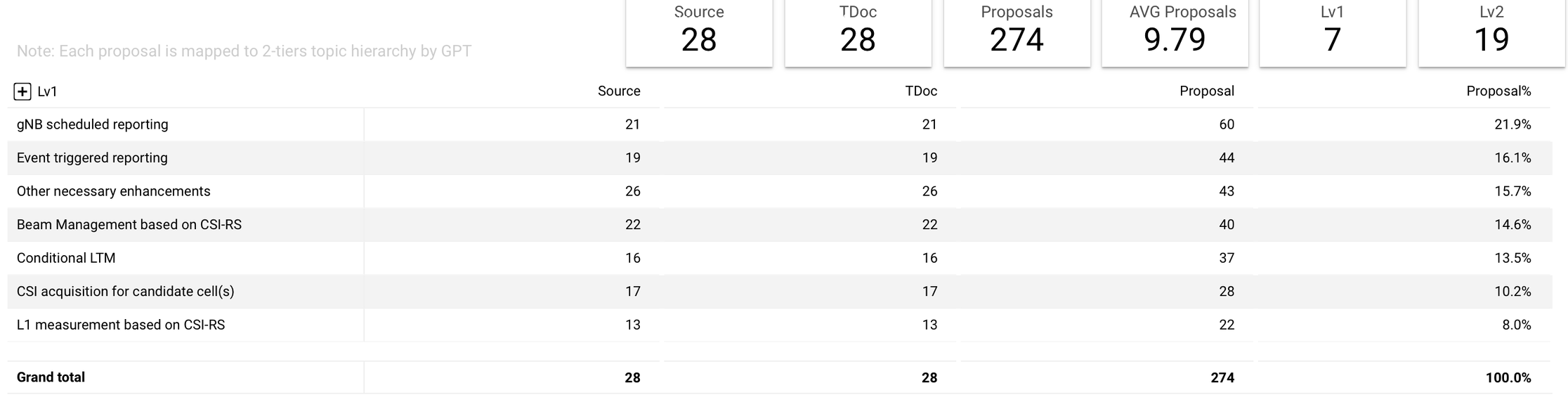Click the Grand total row label
The image size is (1568, 402).
51,377
